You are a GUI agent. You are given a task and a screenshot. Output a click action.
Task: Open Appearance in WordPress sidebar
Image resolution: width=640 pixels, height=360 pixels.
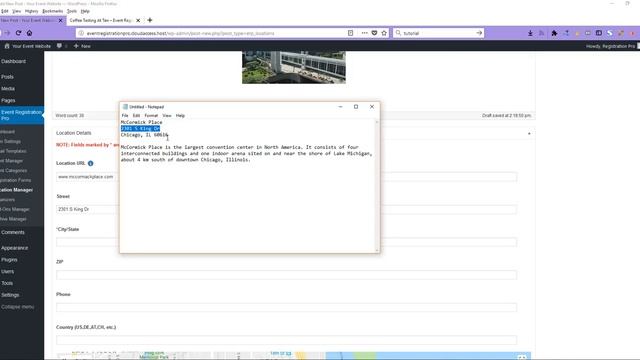14,248
